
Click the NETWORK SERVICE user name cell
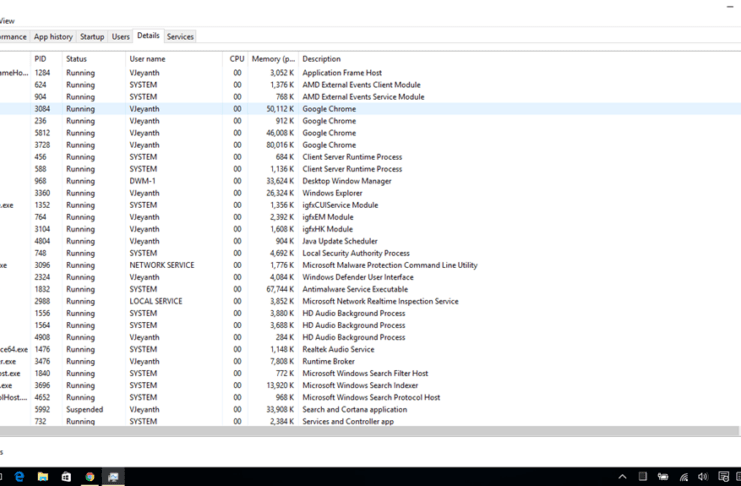[162, 265]
